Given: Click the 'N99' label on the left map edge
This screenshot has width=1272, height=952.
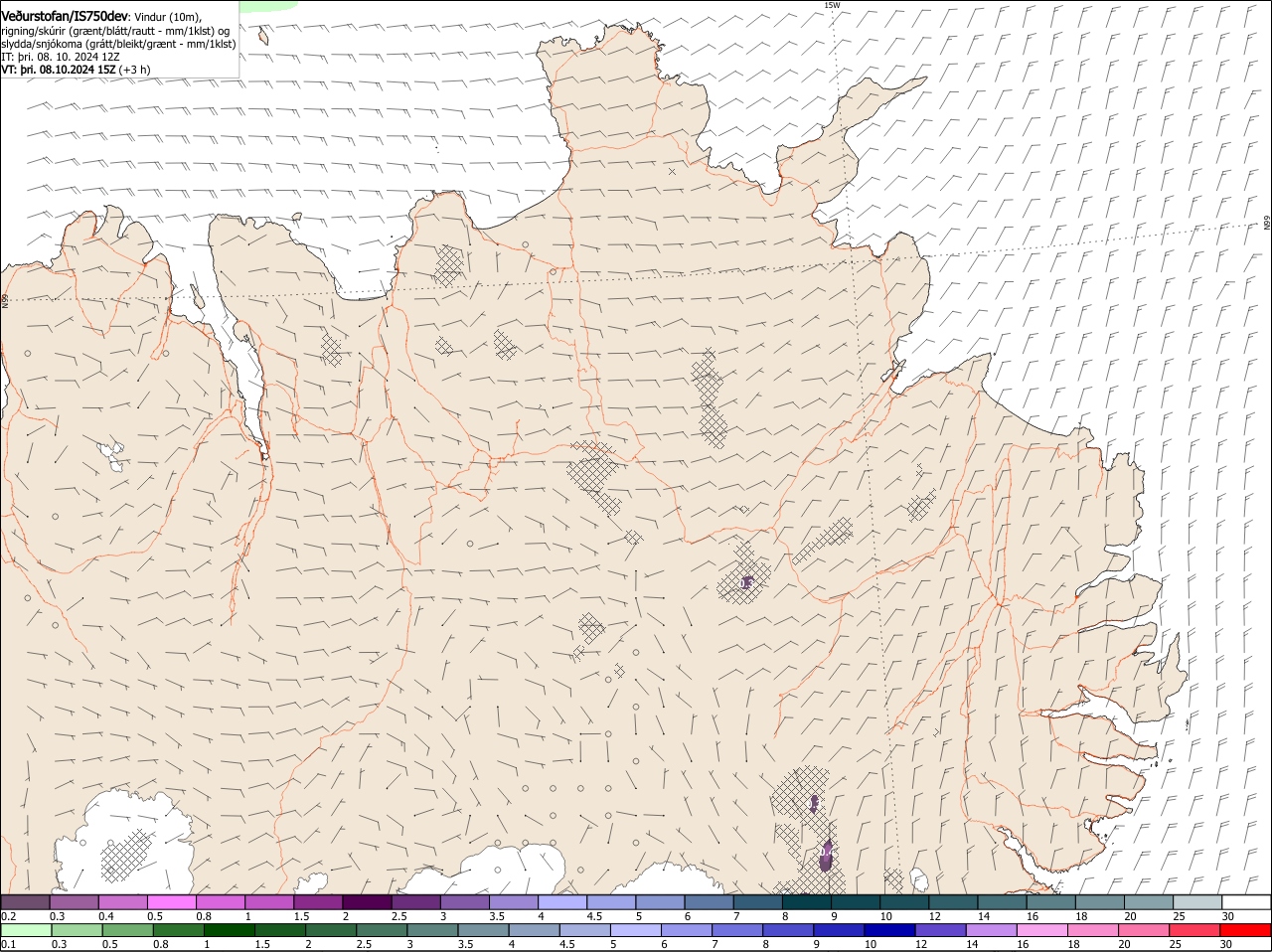Looking at the screenshot, I should (x=5, y=300).
